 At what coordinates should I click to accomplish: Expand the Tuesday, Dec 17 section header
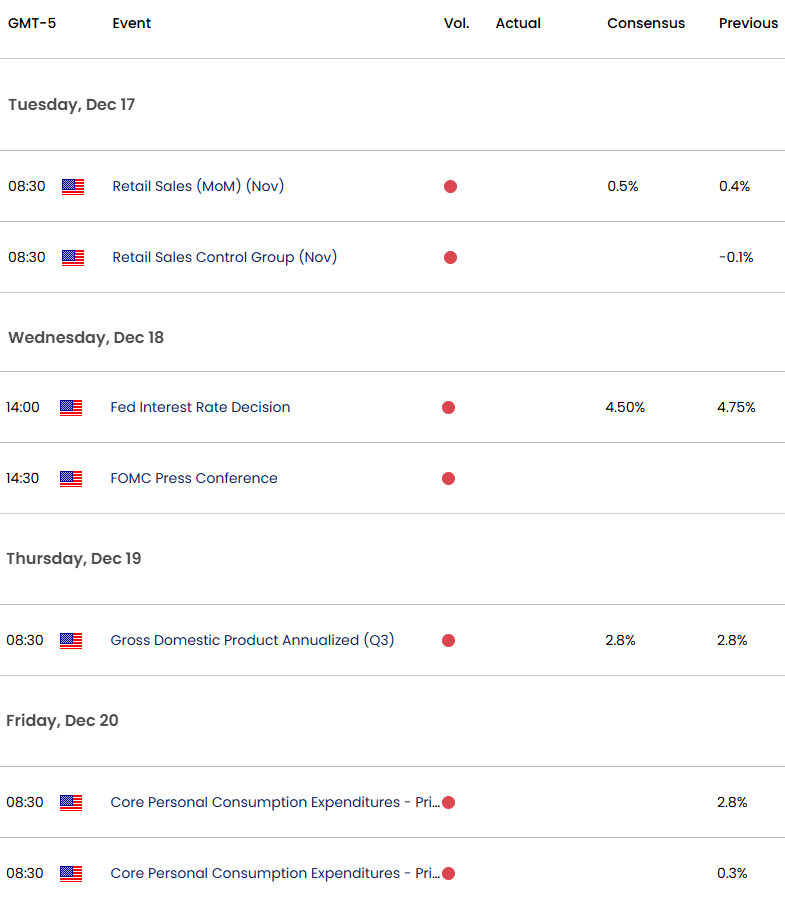[71, 105]
